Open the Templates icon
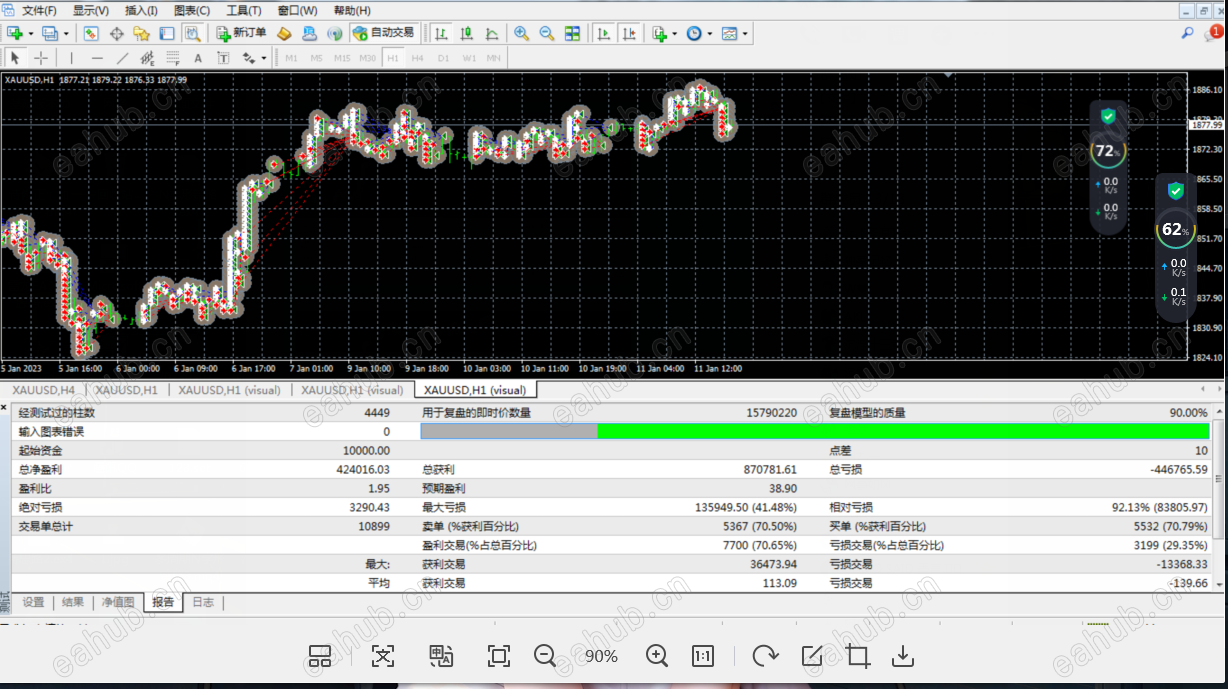Image resolution: width=1228 pixels, height=689 pixels. 729,33
